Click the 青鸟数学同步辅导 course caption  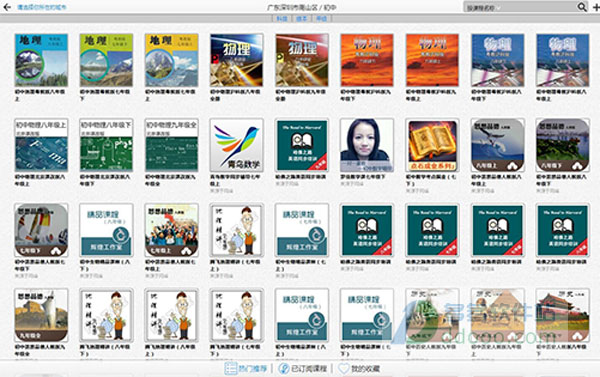pos(235,180)
